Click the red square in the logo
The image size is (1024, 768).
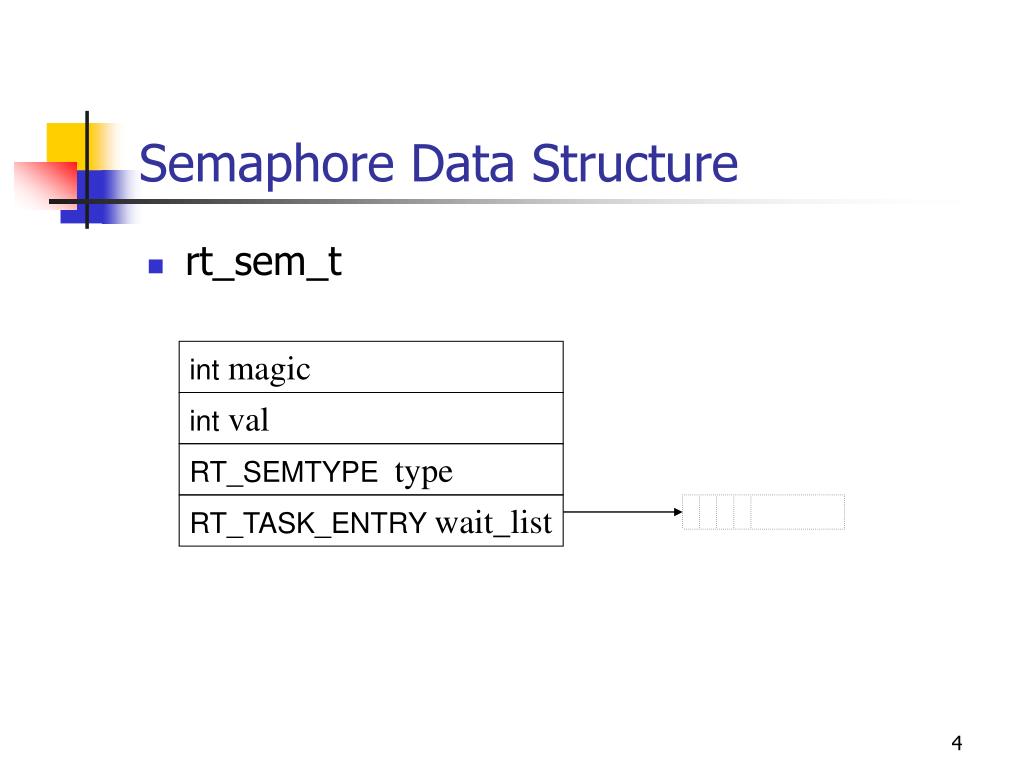[46, 185]
